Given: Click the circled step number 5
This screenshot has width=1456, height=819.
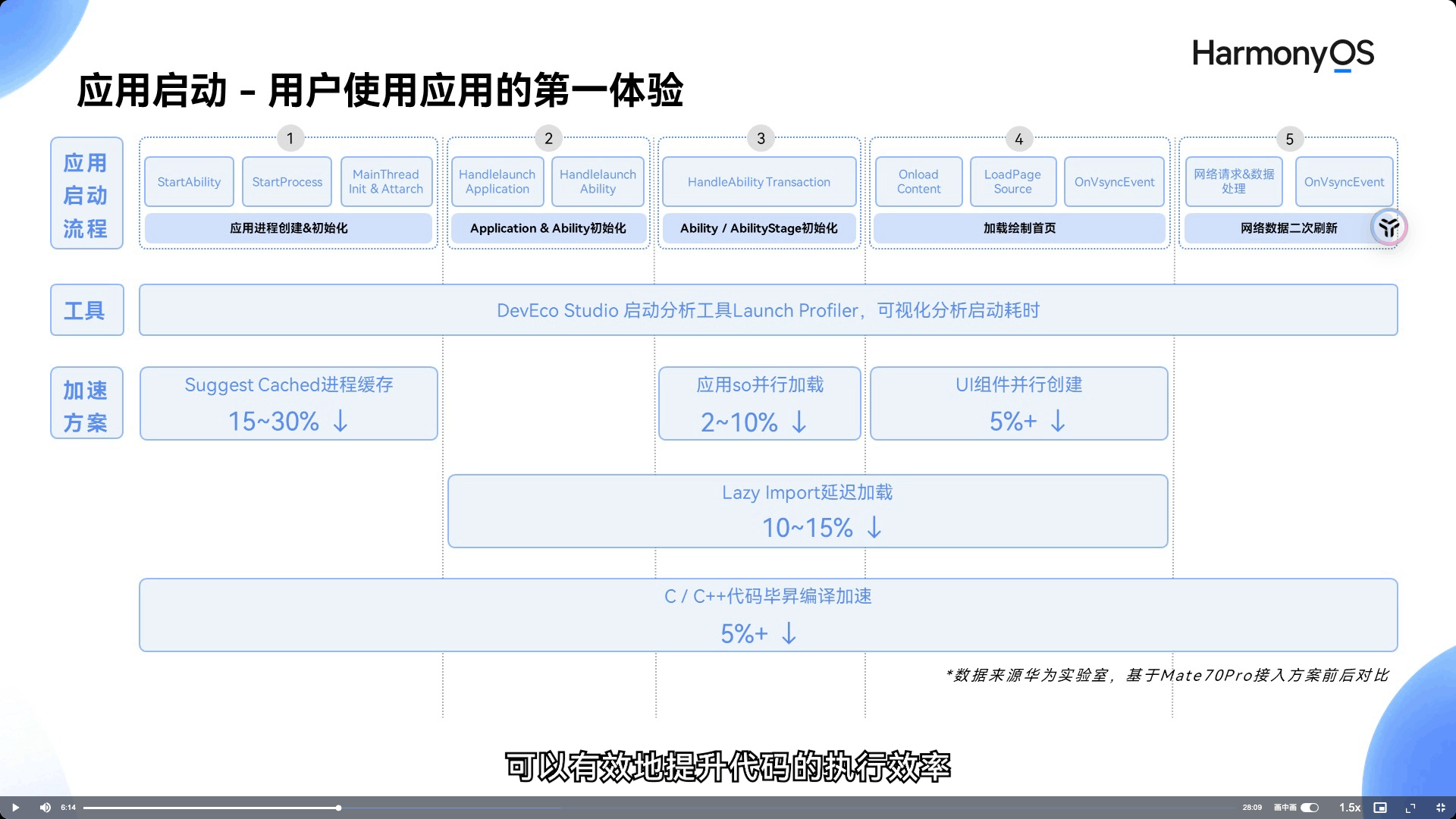Looking at the screenshot, I should coord(1289,139).
